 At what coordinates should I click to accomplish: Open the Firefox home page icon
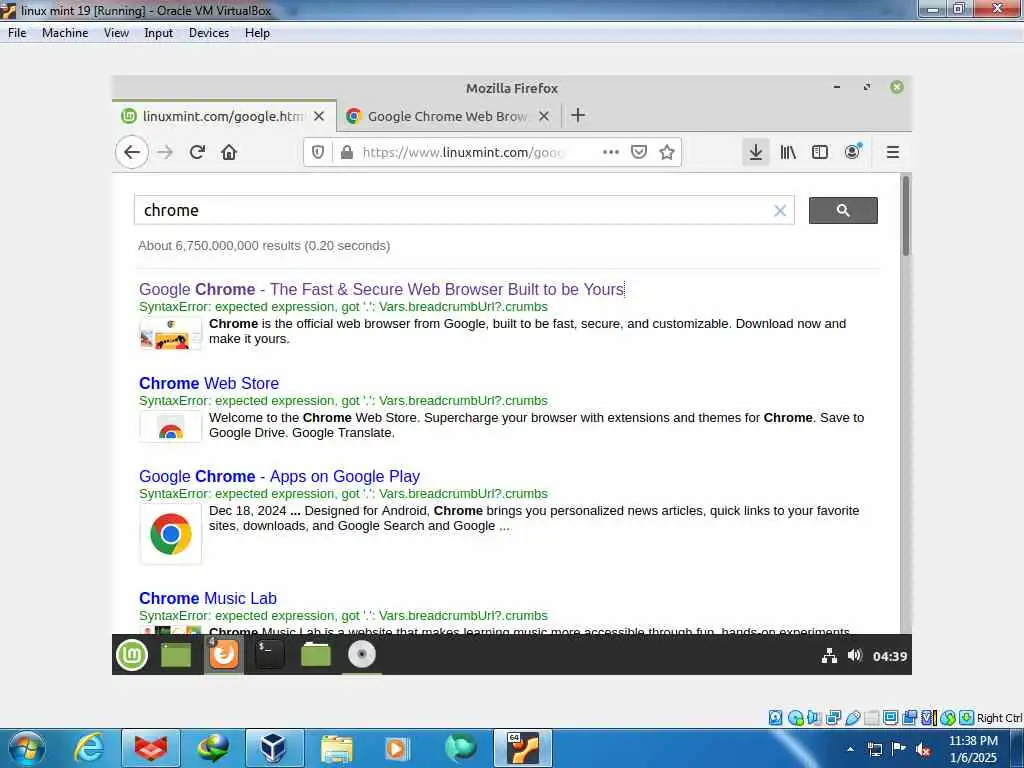point(229,152)
